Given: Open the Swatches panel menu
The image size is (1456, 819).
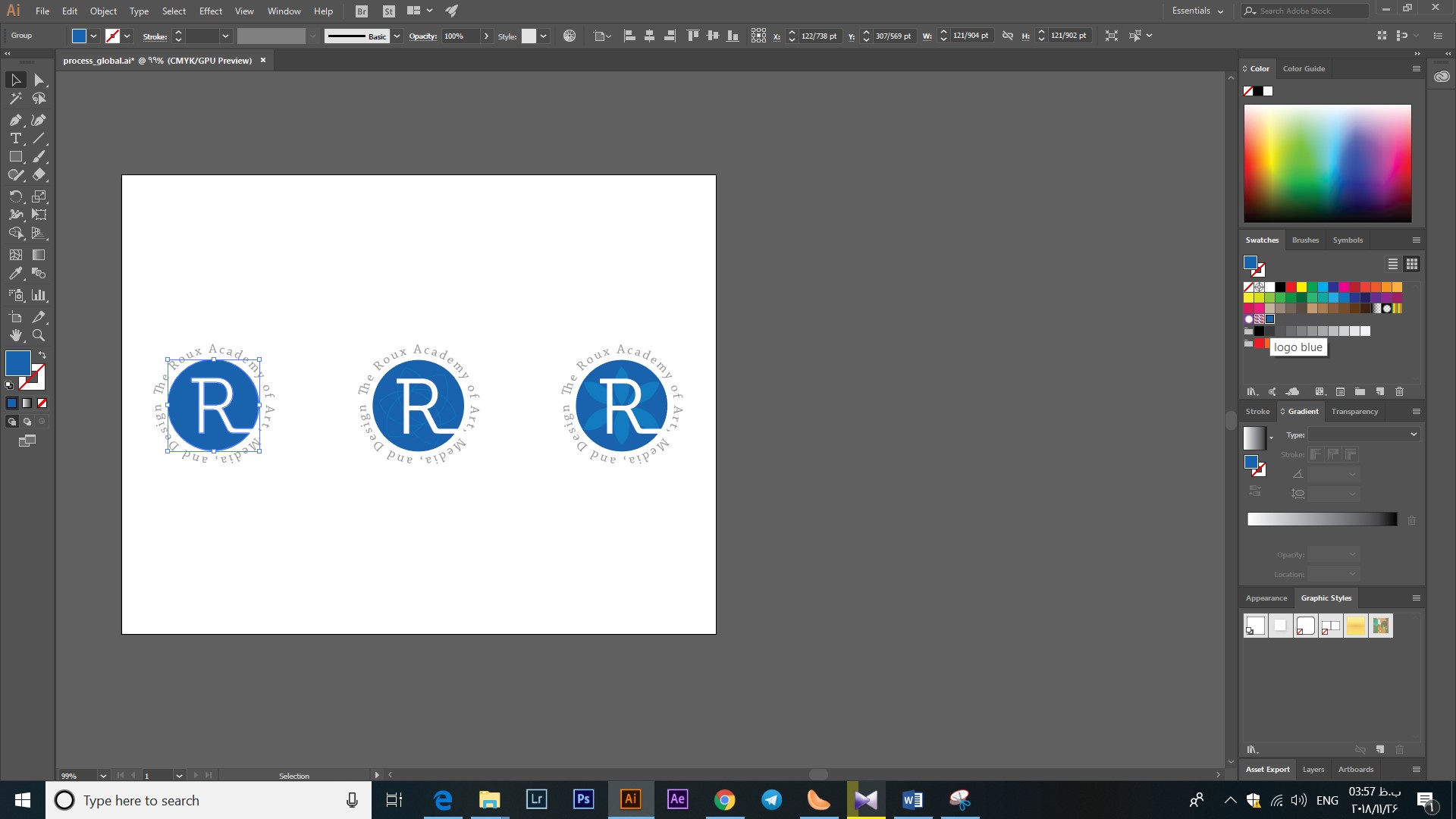Looking at the screenshot, I should (1416, 240).
